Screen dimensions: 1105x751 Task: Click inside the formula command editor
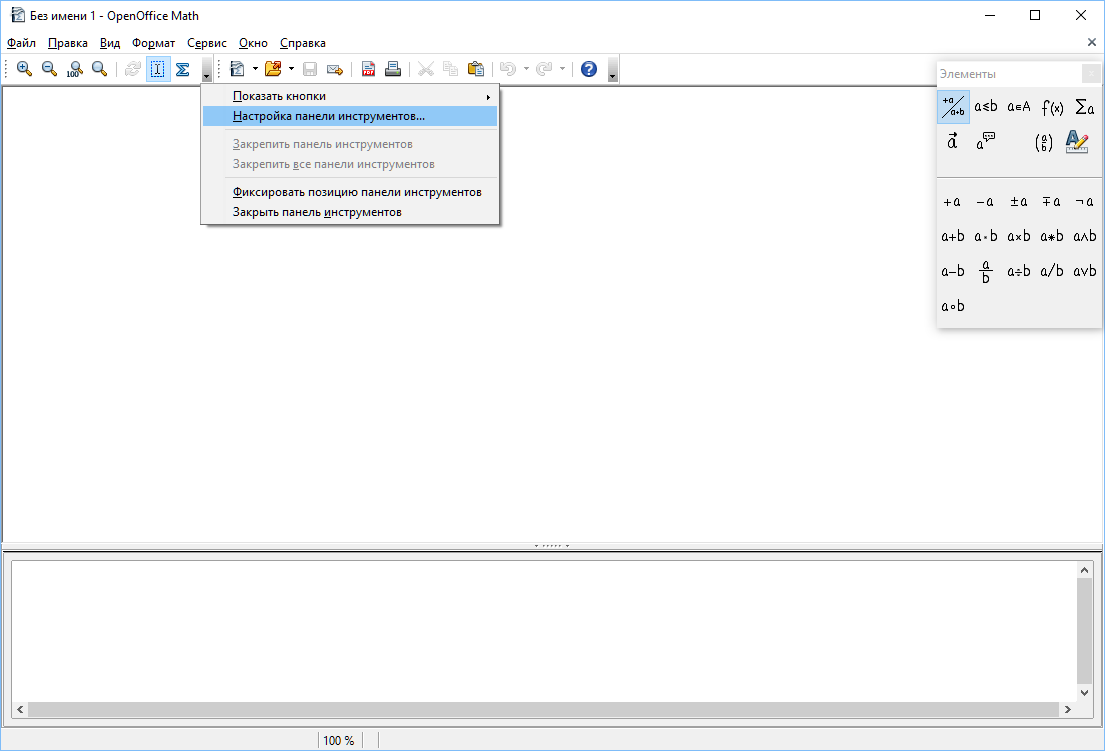click(x=544, y=631)
